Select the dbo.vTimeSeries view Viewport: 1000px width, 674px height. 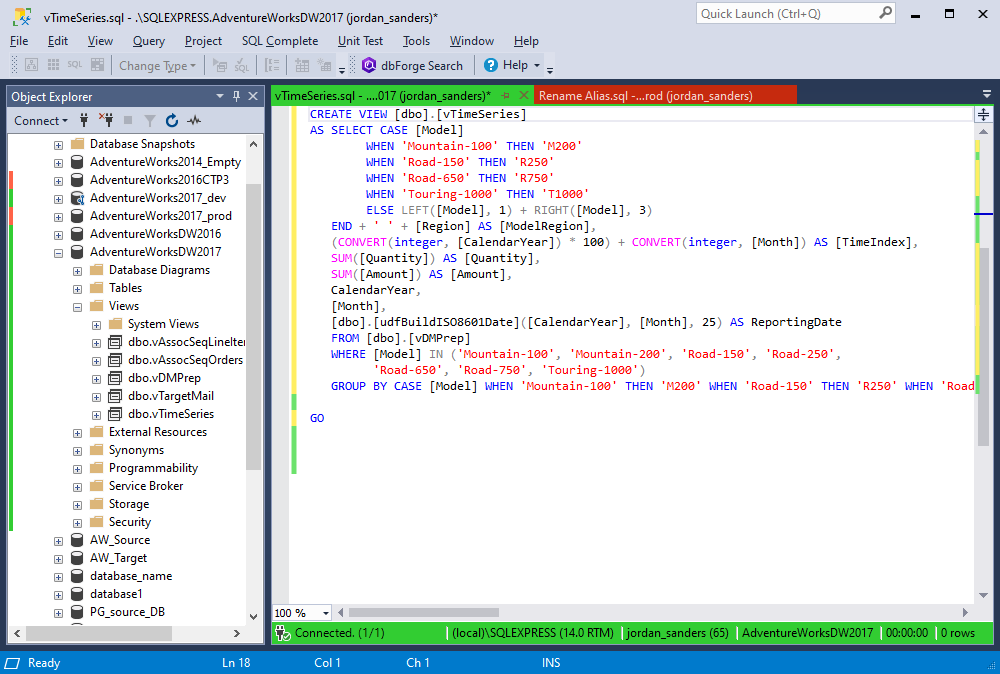171,414
